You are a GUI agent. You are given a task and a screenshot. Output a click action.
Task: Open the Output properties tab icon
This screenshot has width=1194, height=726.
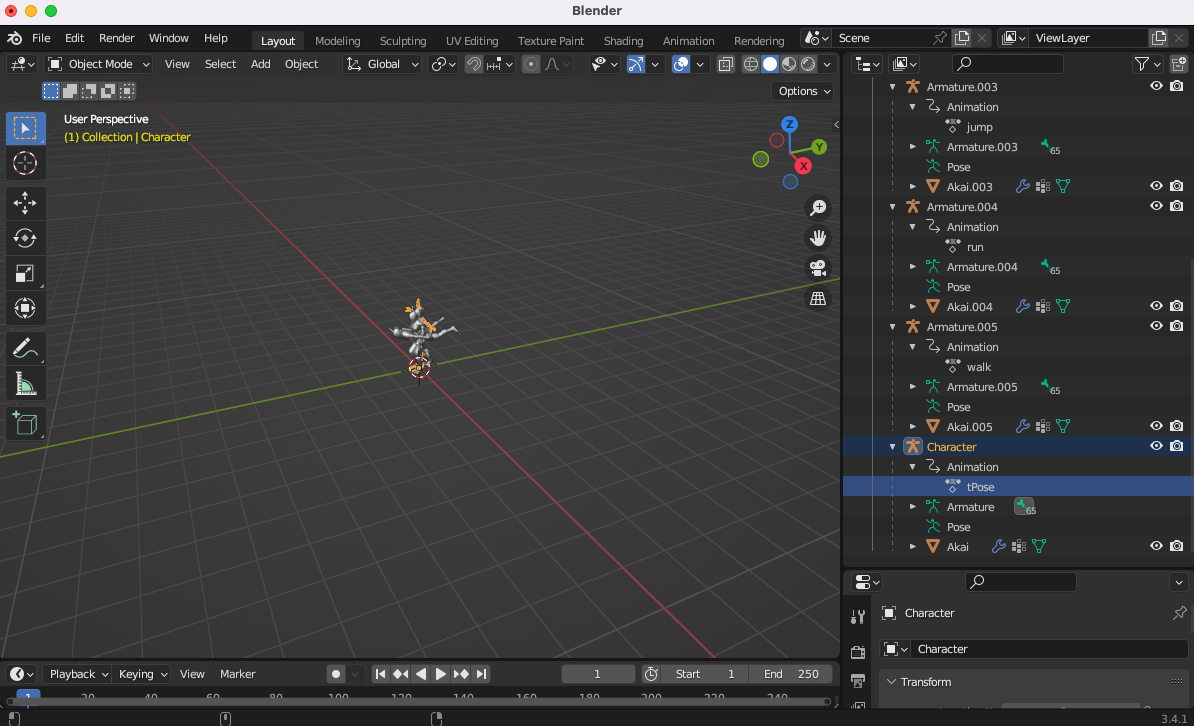(858, 680)
